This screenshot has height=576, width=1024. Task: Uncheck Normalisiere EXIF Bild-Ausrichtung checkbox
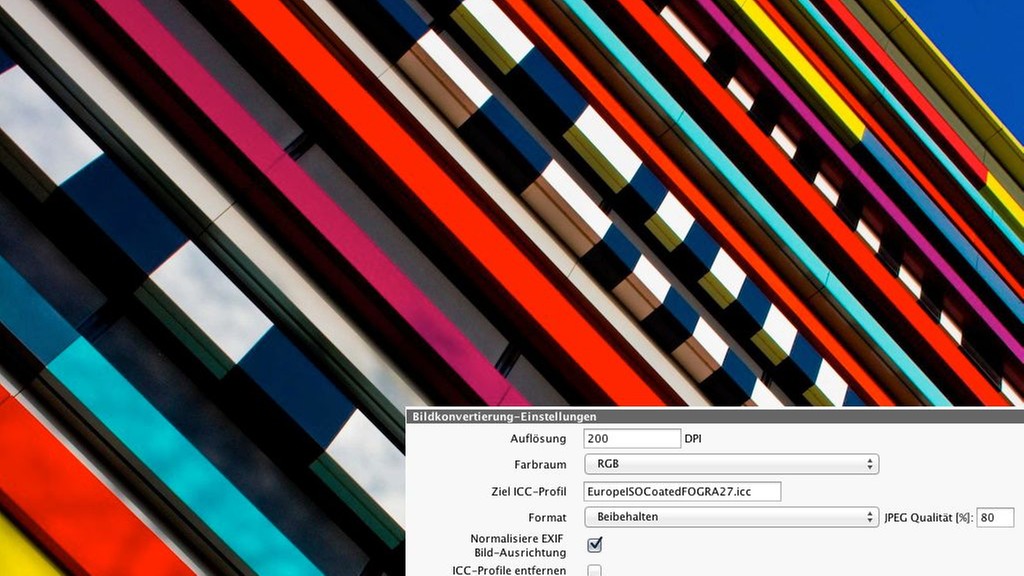(594, 544)
